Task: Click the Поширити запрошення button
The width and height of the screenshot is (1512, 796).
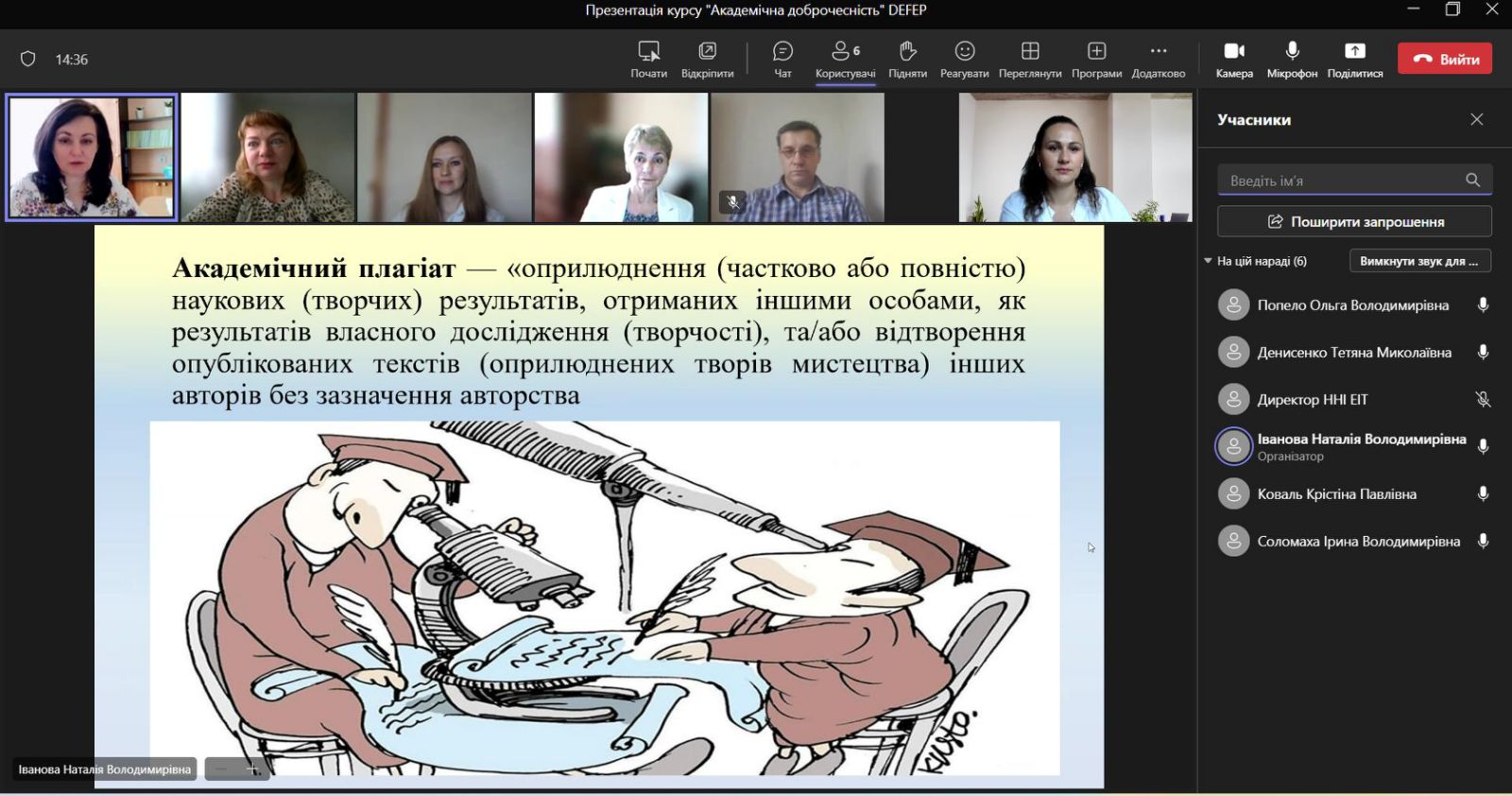Action: [1354, 221]
